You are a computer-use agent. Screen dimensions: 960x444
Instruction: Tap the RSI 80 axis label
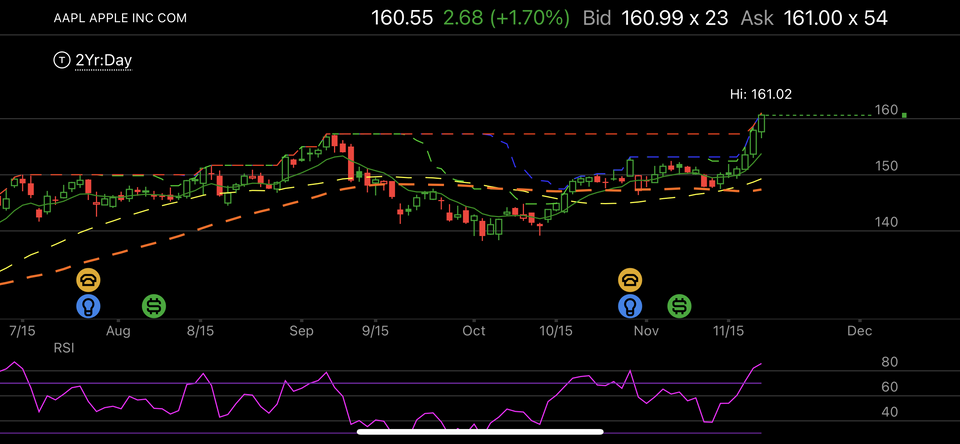[x=889, y=362]
